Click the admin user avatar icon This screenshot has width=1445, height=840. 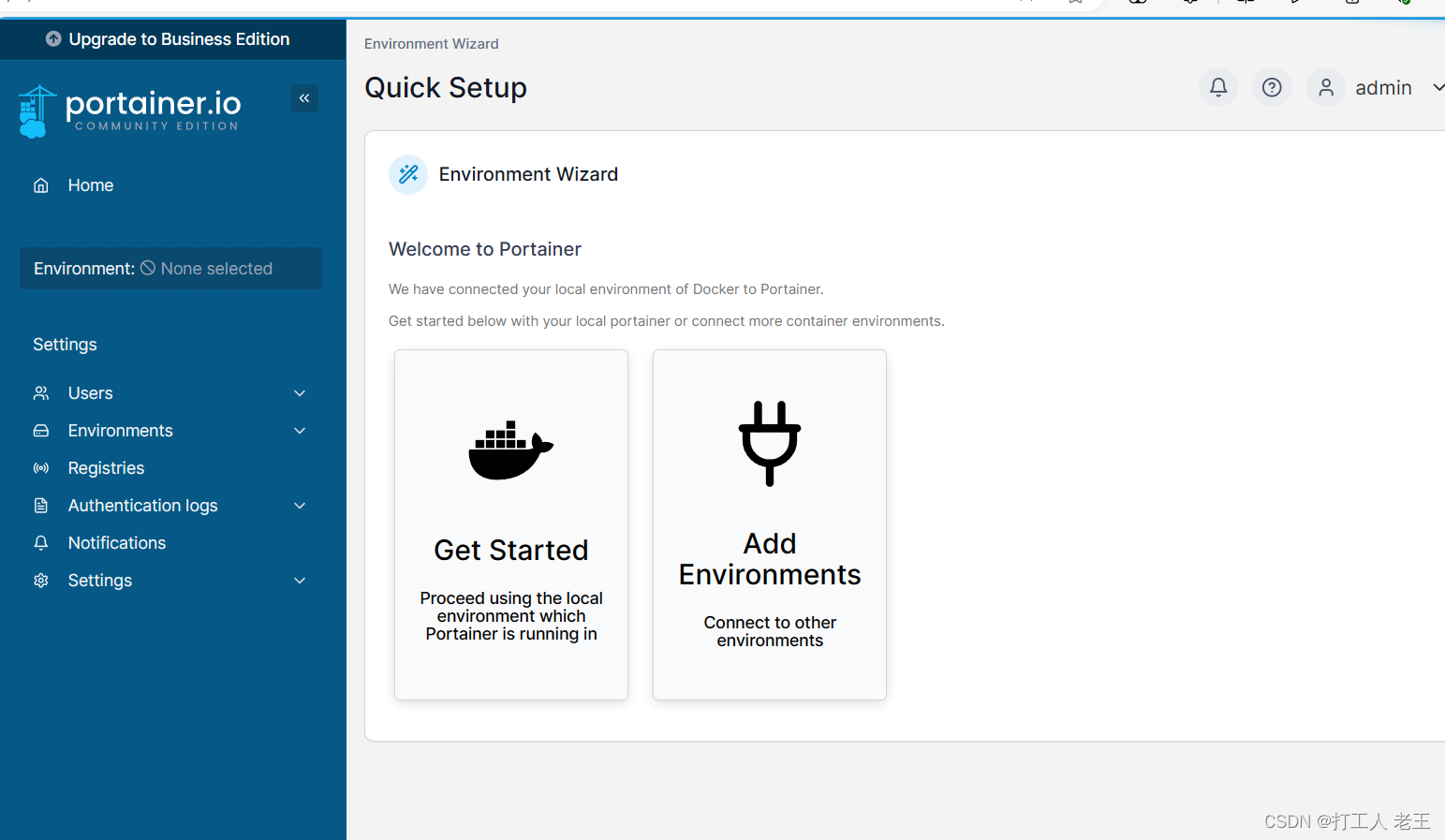(1326, 87)
